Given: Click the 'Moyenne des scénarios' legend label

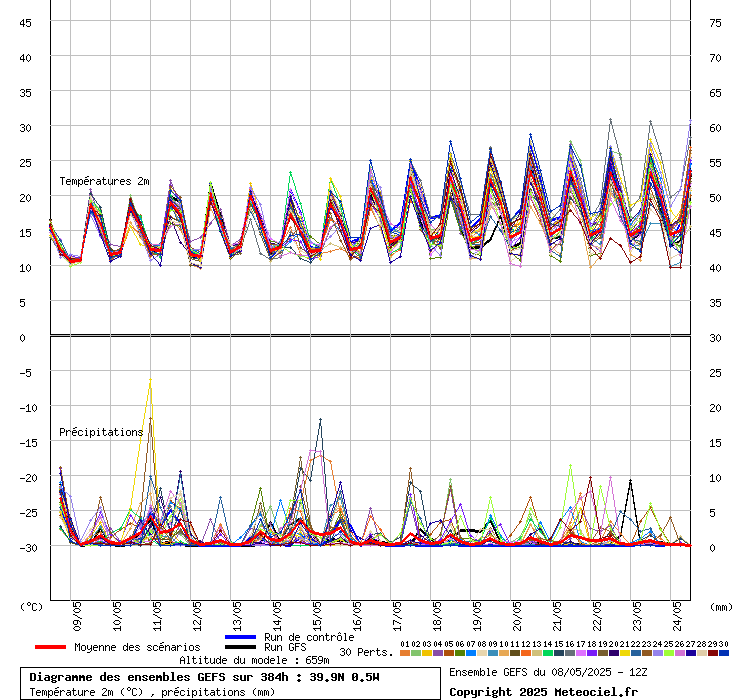Looking at the screenshot, I should click(137, 647).
